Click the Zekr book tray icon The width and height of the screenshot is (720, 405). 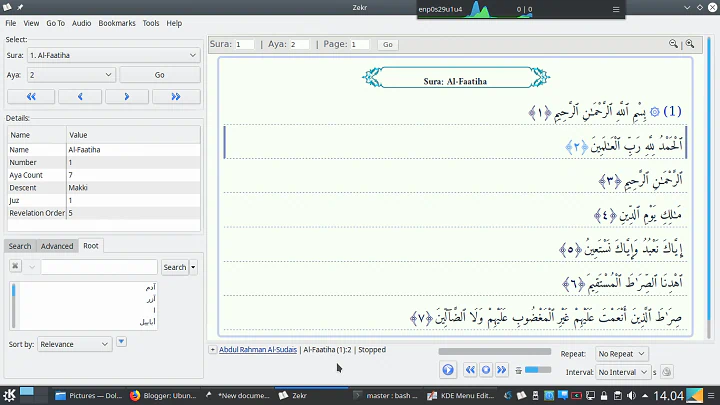[x=521, y=395]
